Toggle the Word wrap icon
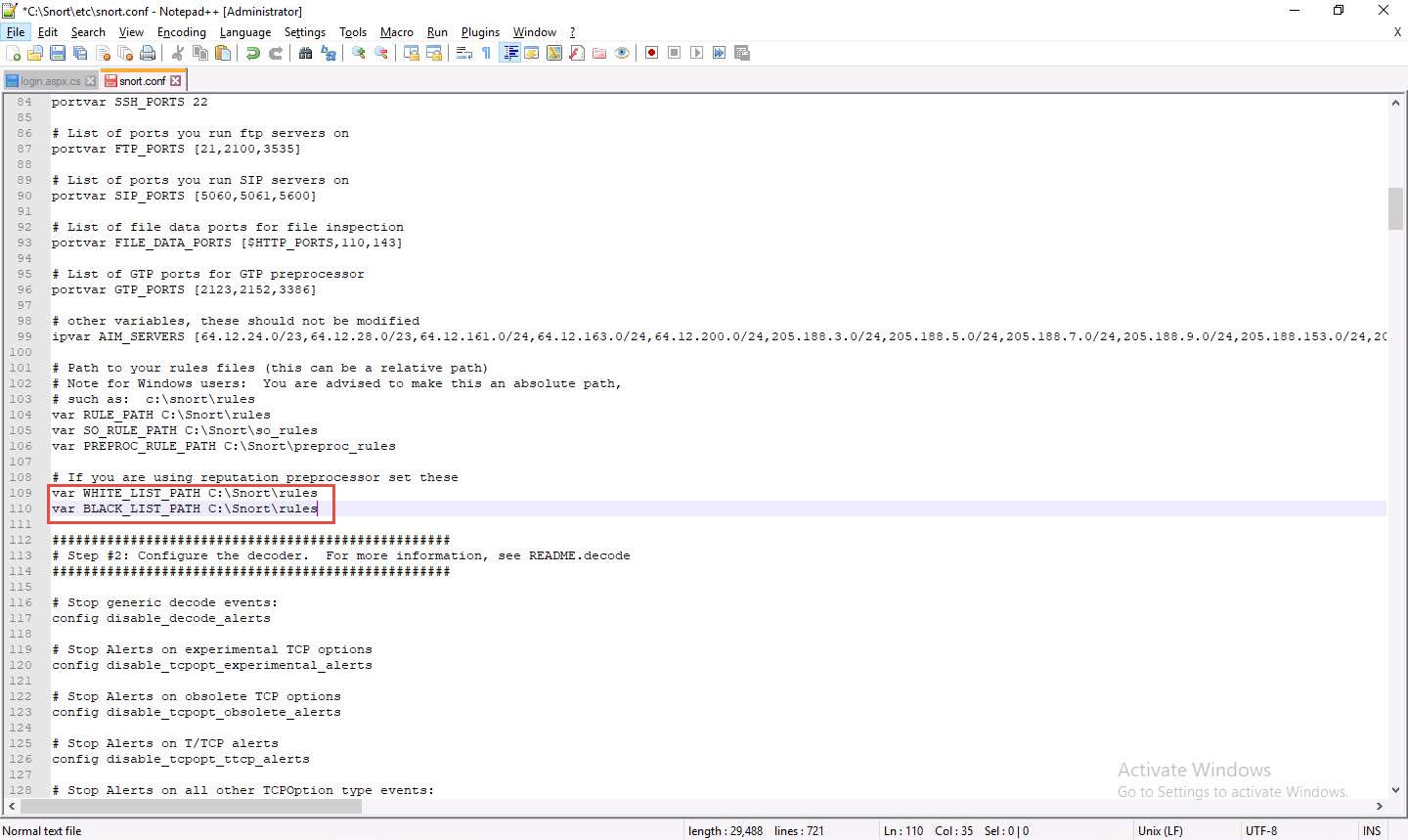The height and width of the screenshot is (840, 1408). click(x=464, y=53)
